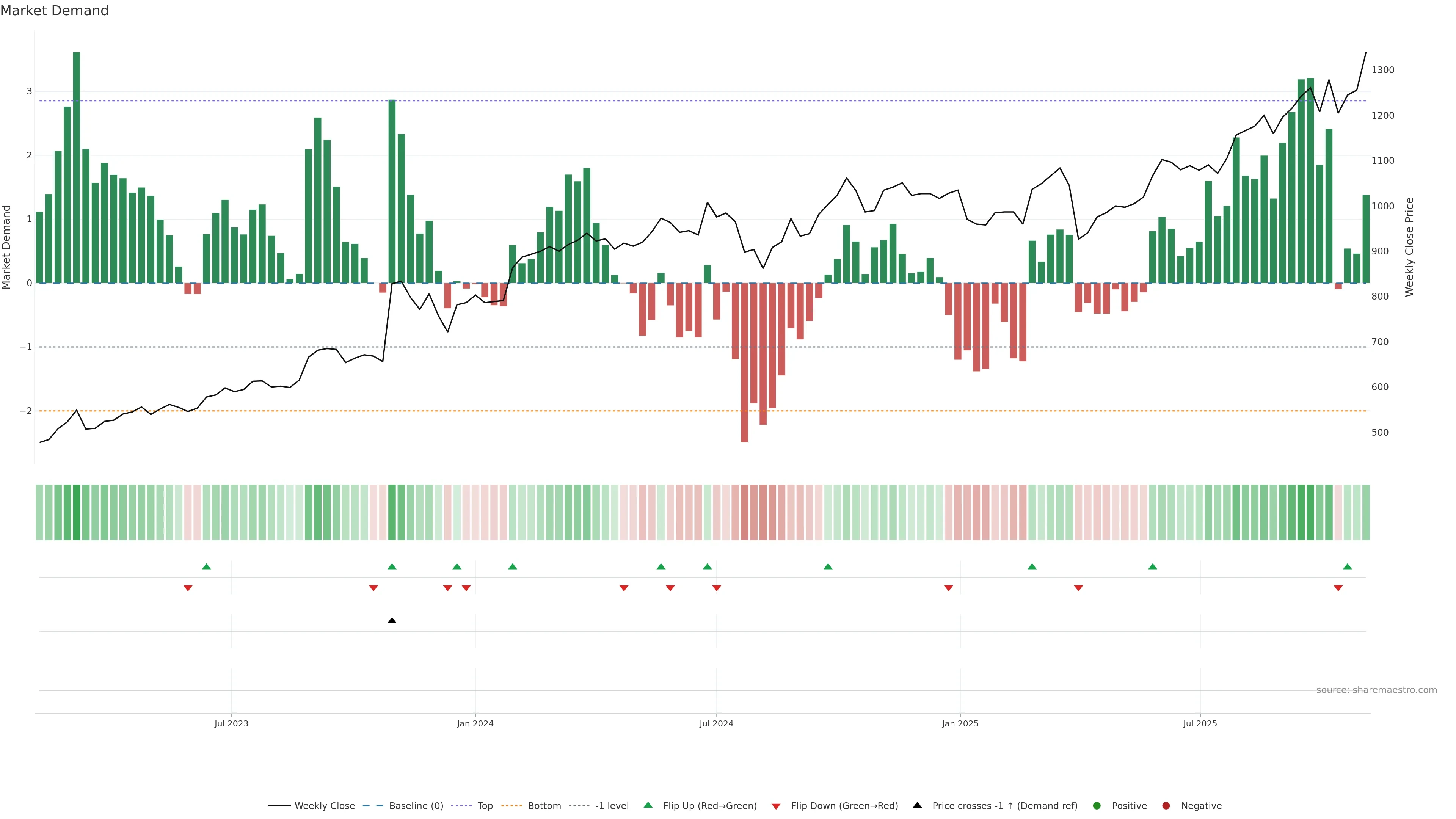
Task: Click the tallest green demand bar
Action: tap(76, 167)
